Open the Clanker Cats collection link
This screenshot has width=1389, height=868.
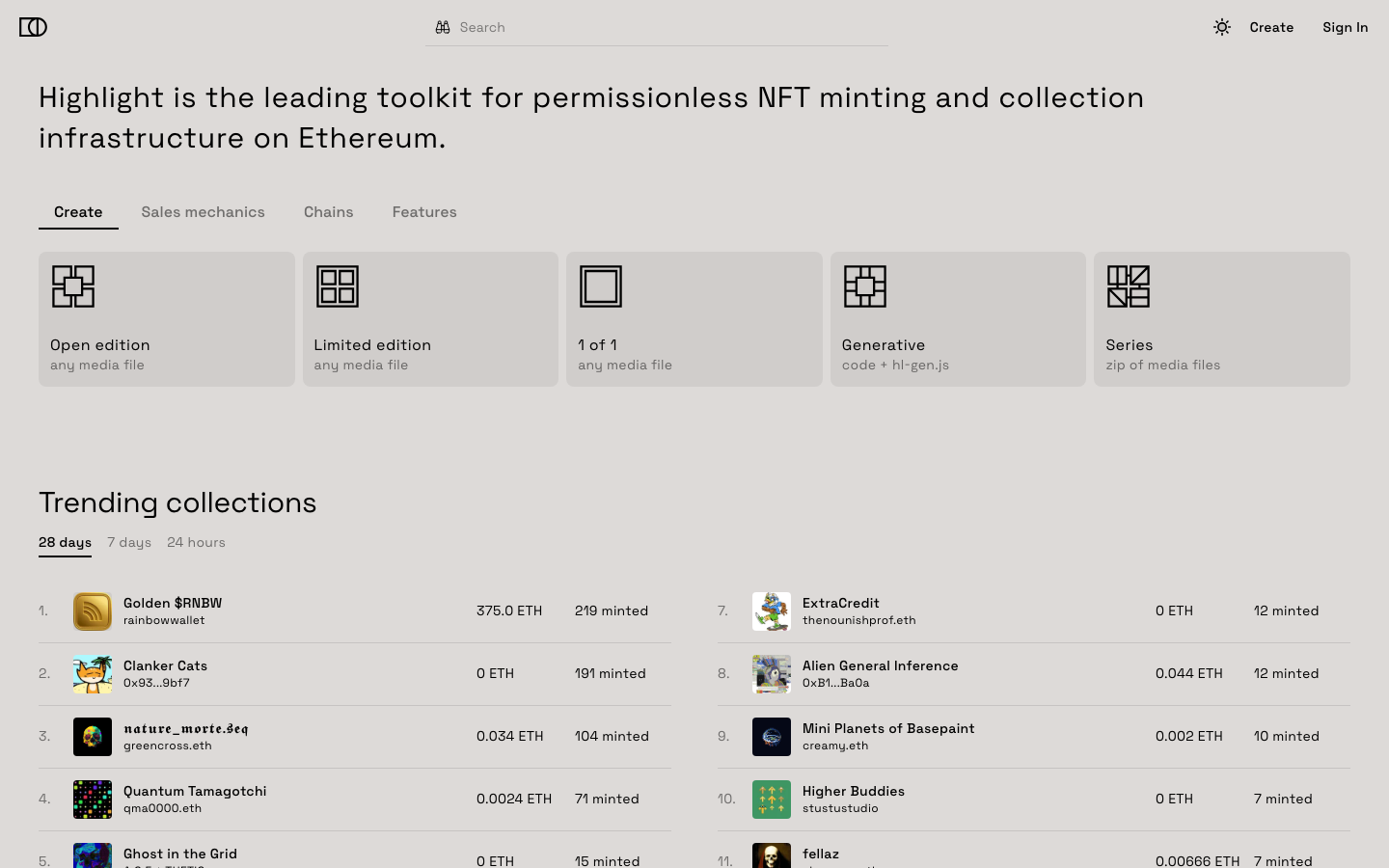tap(165, 665)
